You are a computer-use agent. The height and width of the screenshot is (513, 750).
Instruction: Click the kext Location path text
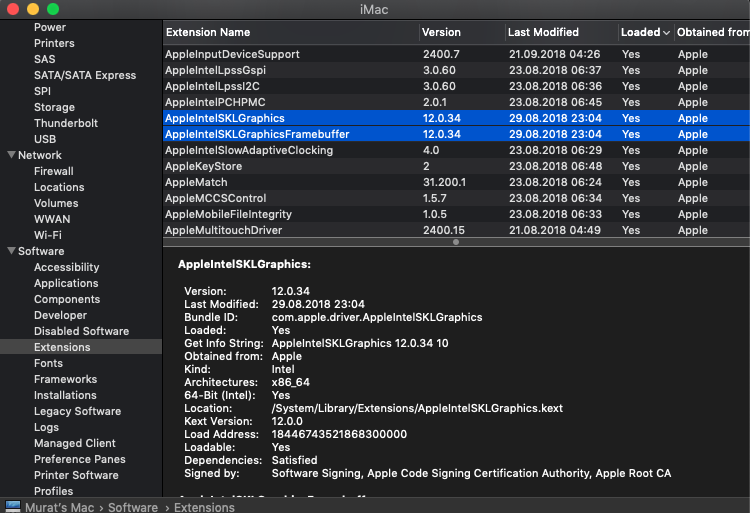[x=417, y=408]
